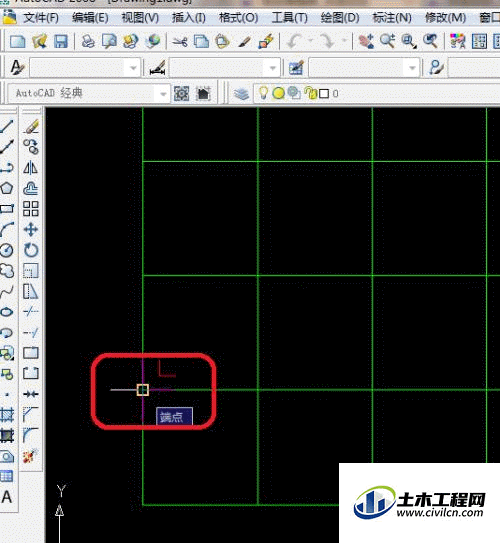The height and width of the screenshot is (543, 500).
Task: Select the Zoom Realtime magnifier
Action: click(x=387, y=42)
